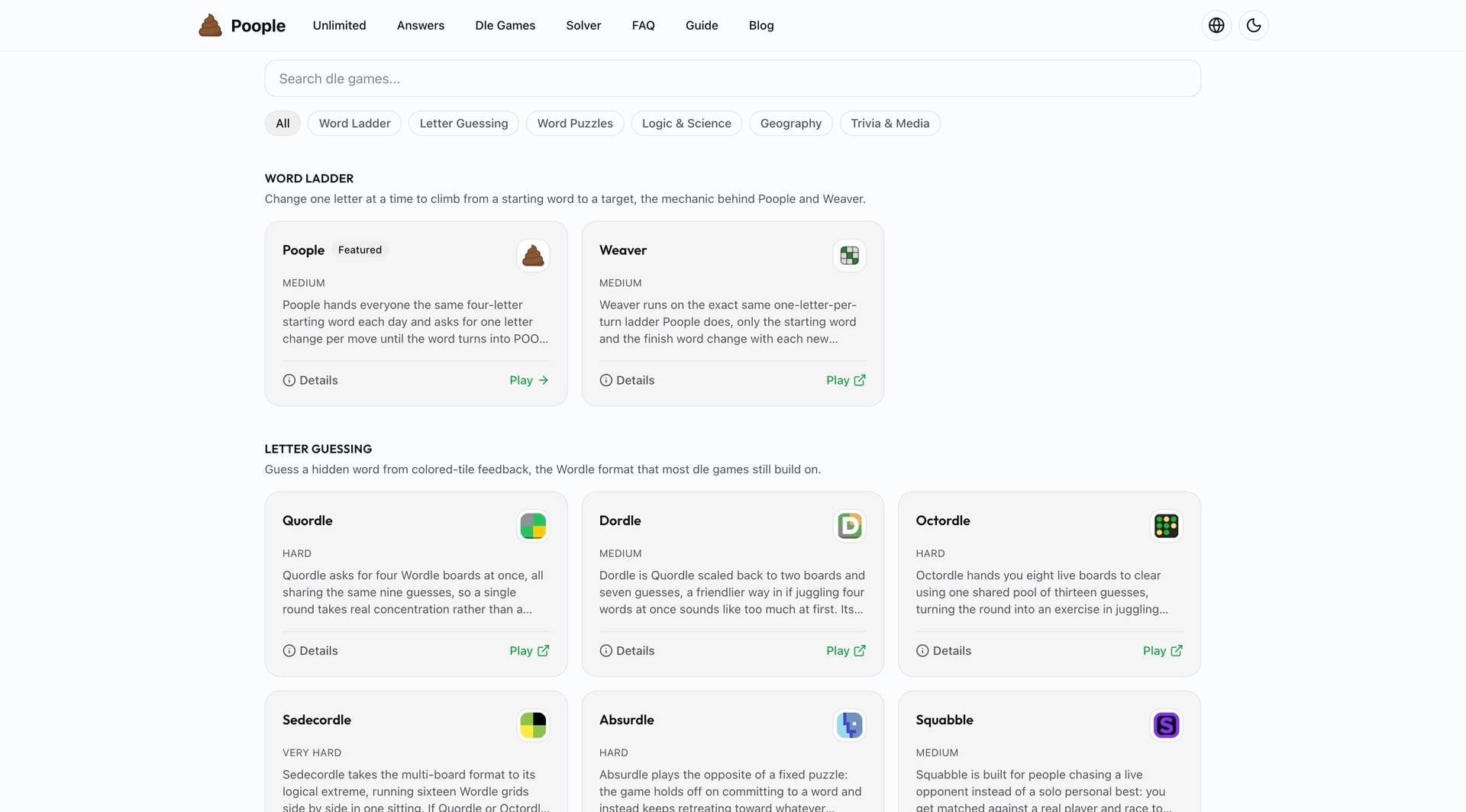1466x812 pixels.
Task: Open the Dle Games nav item
Action: click(x=505, y=25)
